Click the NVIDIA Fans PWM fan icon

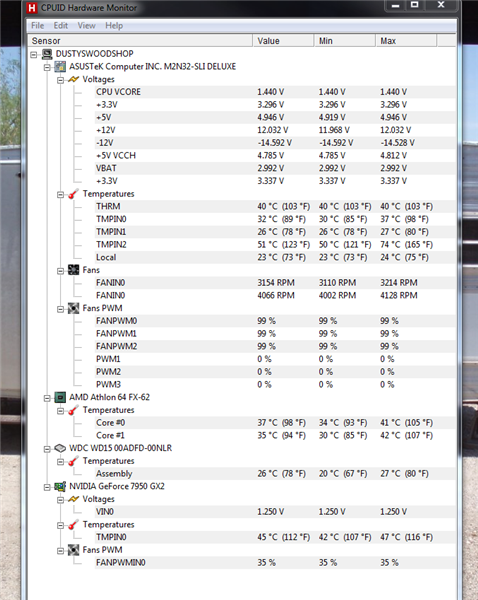tap(73, 550)
